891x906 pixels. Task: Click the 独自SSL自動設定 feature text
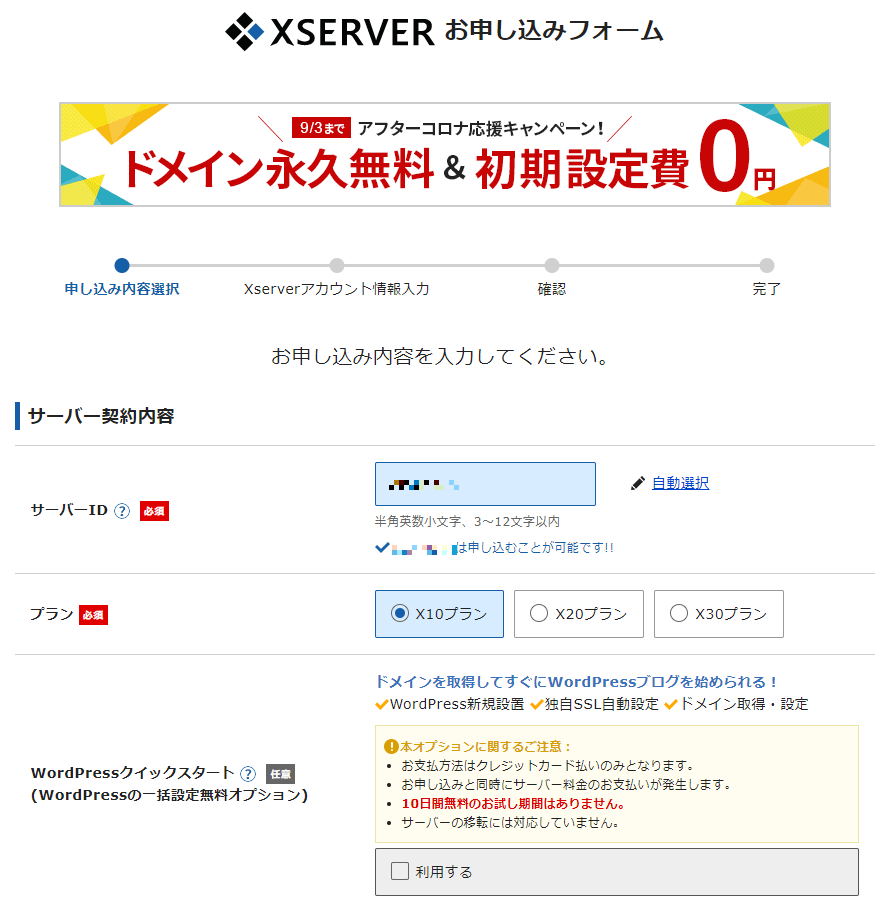tap(602, 704)
